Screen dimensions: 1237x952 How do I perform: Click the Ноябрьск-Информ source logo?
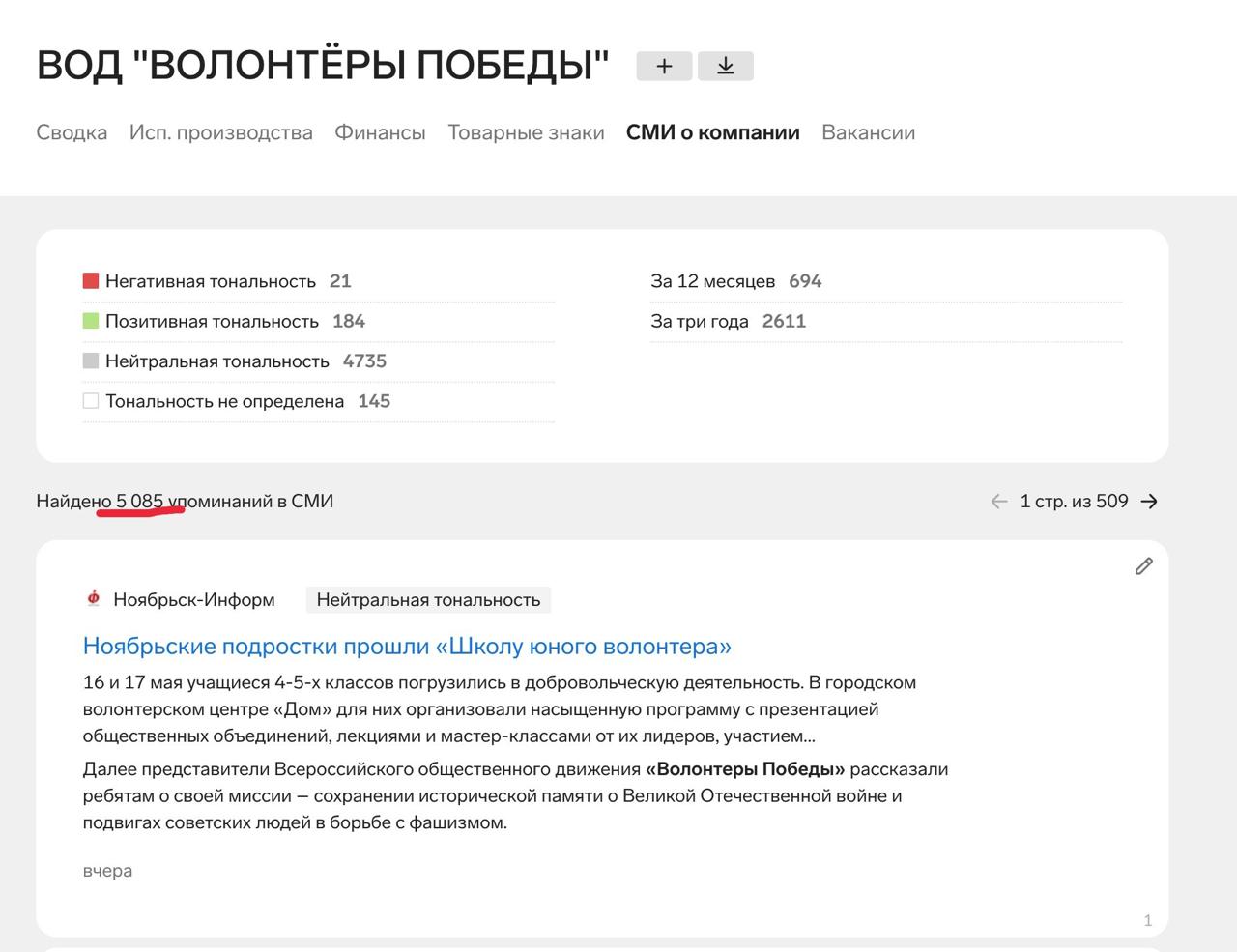(94, 599)
